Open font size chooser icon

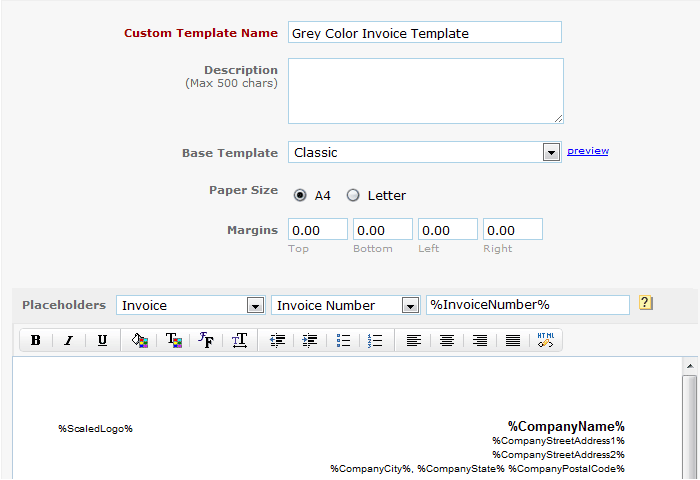click(240, 341)
